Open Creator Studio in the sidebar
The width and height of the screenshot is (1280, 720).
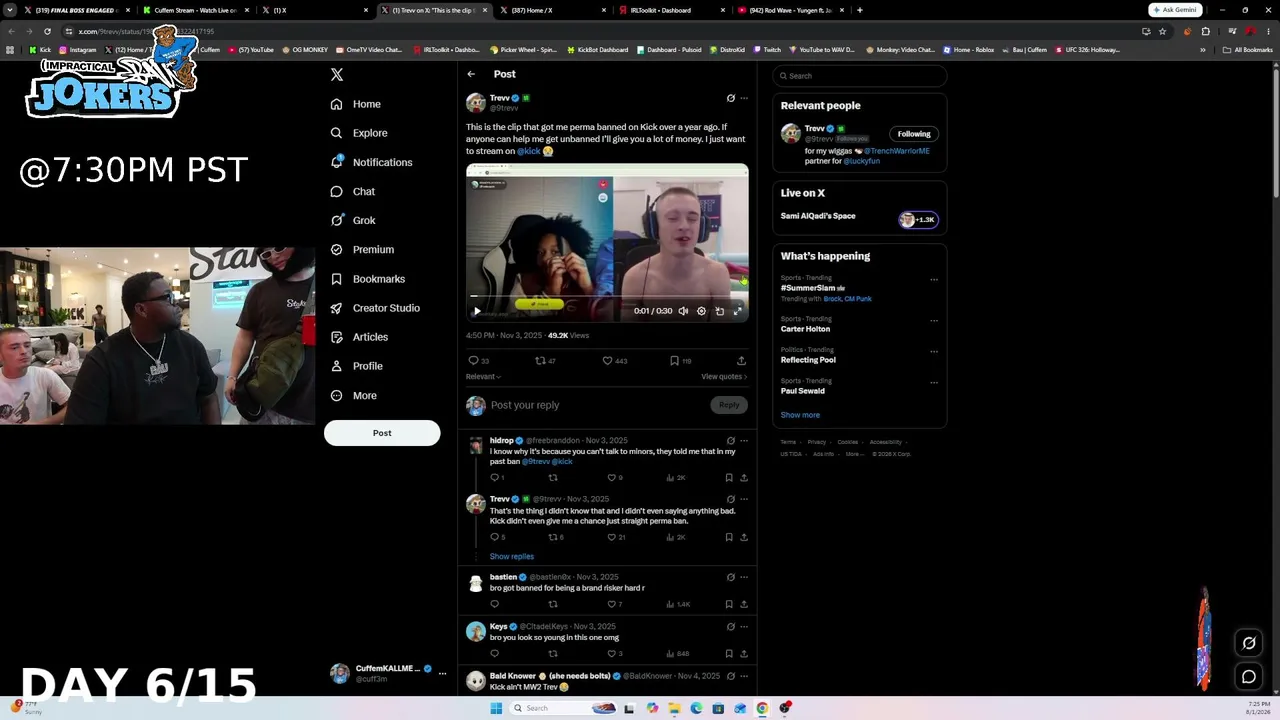click(x=375, y=308)
